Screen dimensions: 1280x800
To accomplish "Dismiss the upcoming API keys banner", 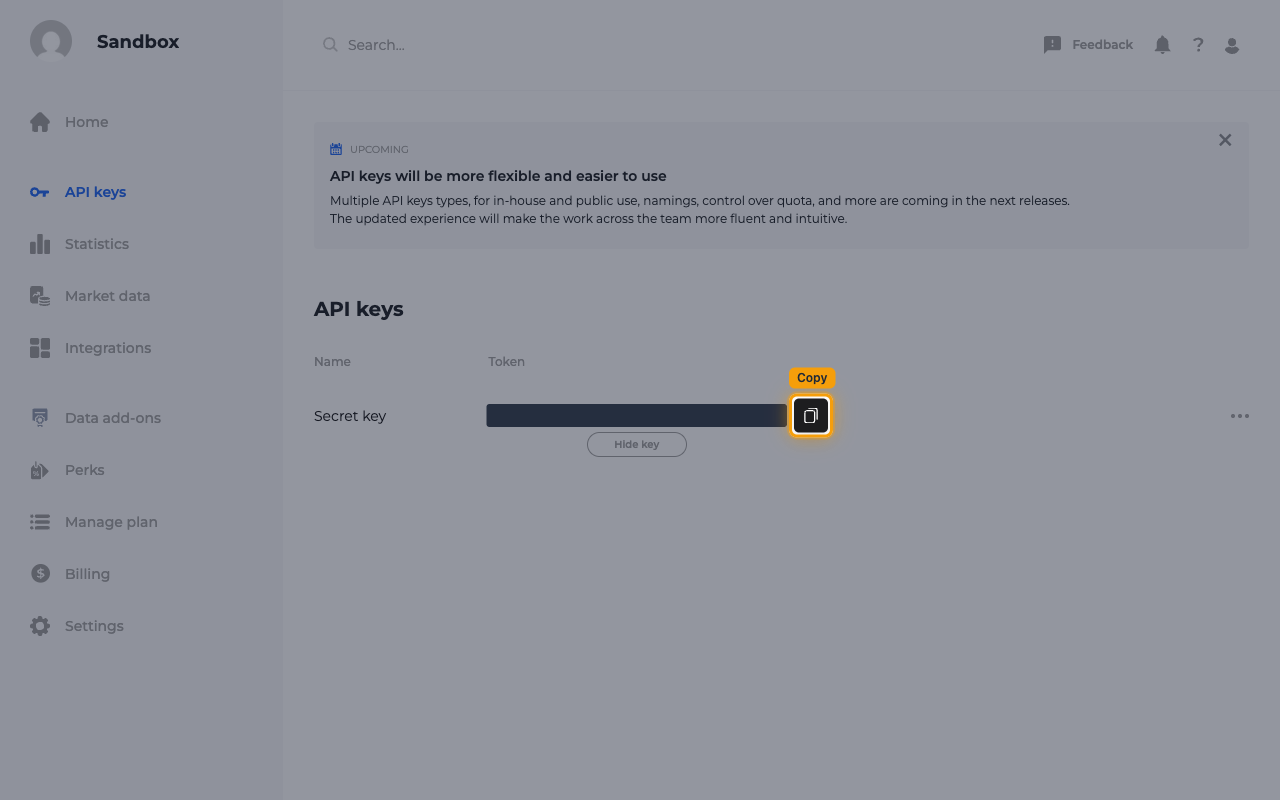I will pos(1225,140).
